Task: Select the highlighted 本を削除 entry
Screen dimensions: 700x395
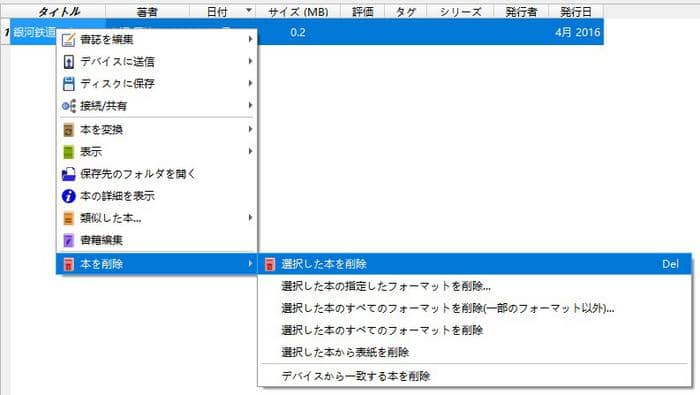Action: 157,264
